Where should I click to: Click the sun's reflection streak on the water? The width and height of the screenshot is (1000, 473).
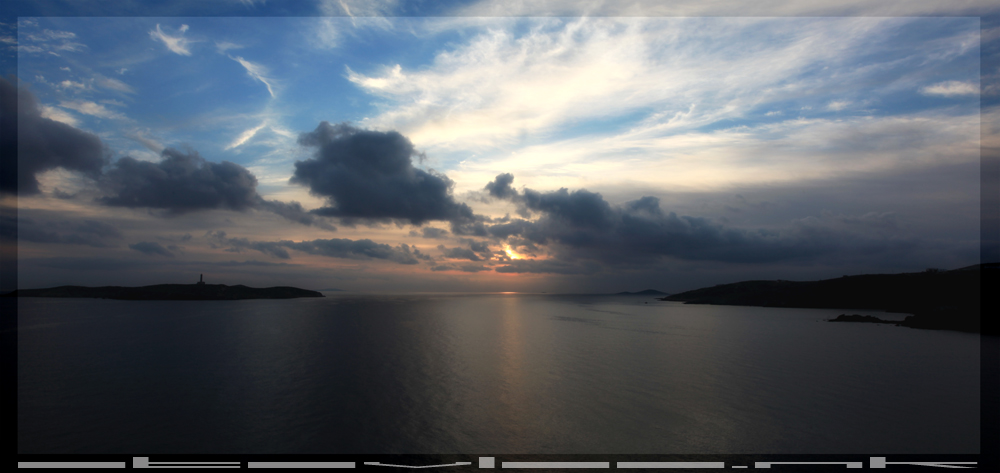point(514,340)
